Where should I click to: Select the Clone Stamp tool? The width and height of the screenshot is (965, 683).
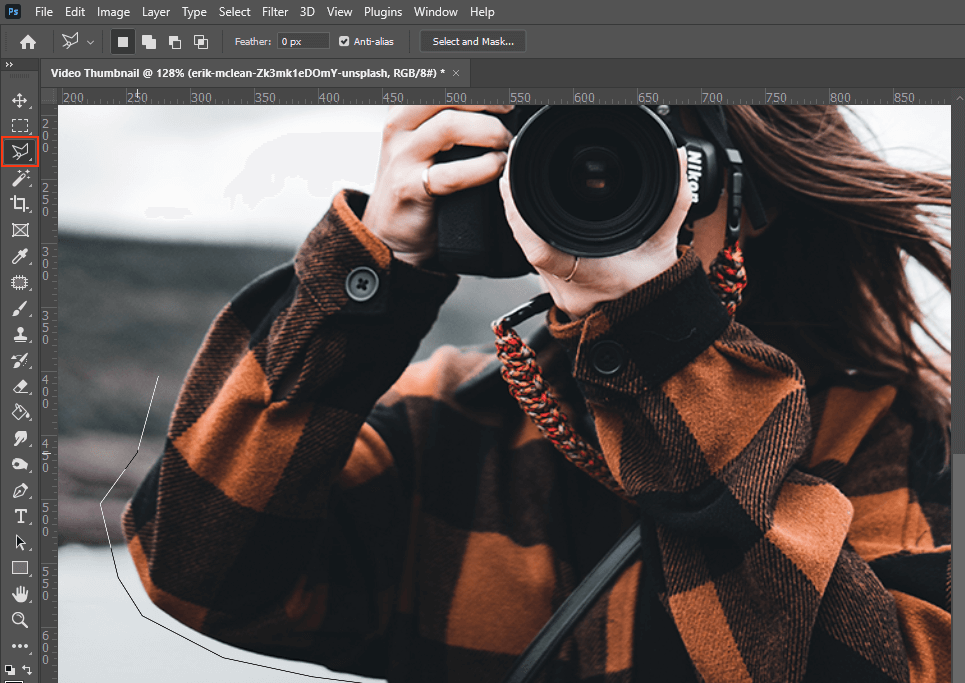tap(20, 334)
